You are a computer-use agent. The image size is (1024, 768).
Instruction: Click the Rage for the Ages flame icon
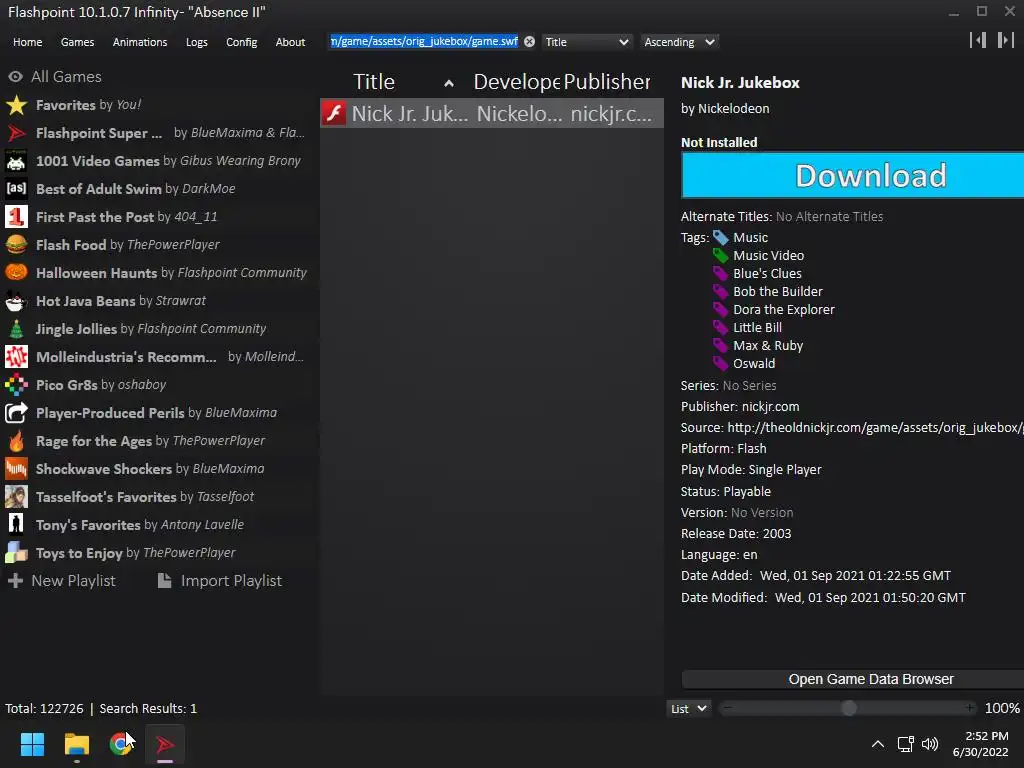tap(16, 441)
